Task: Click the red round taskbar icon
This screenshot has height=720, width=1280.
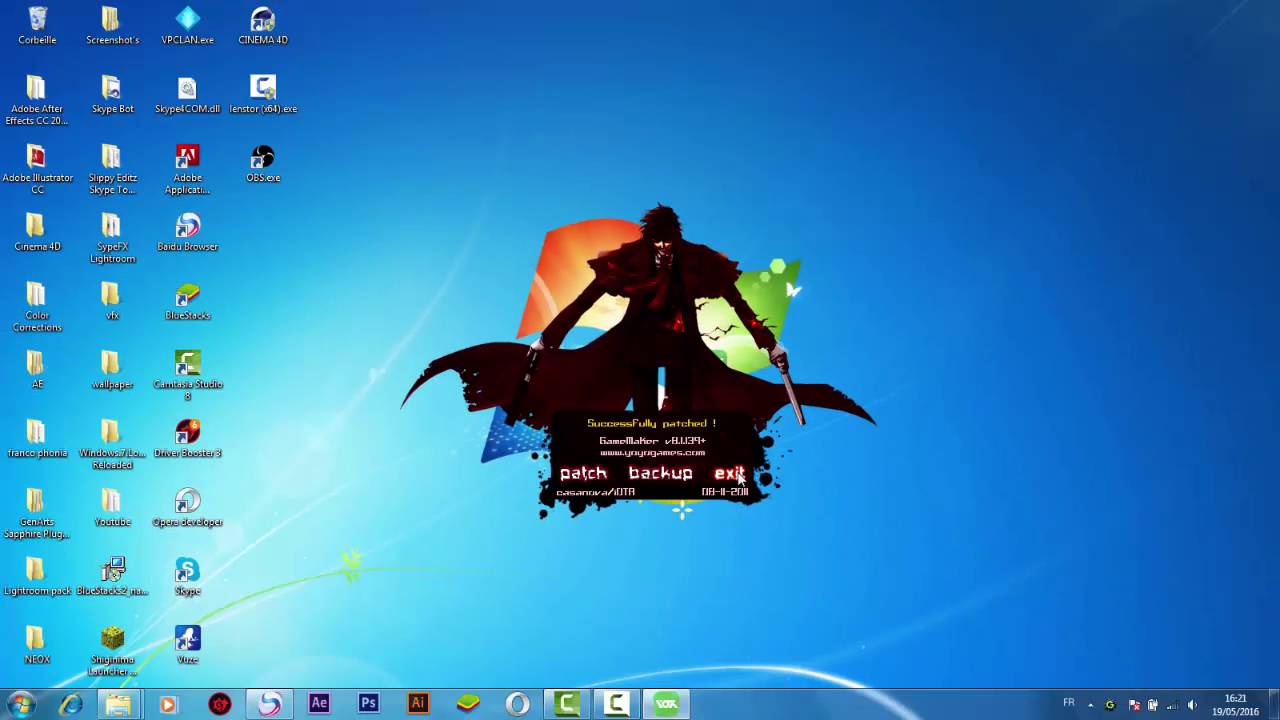Action: [220, 704]
